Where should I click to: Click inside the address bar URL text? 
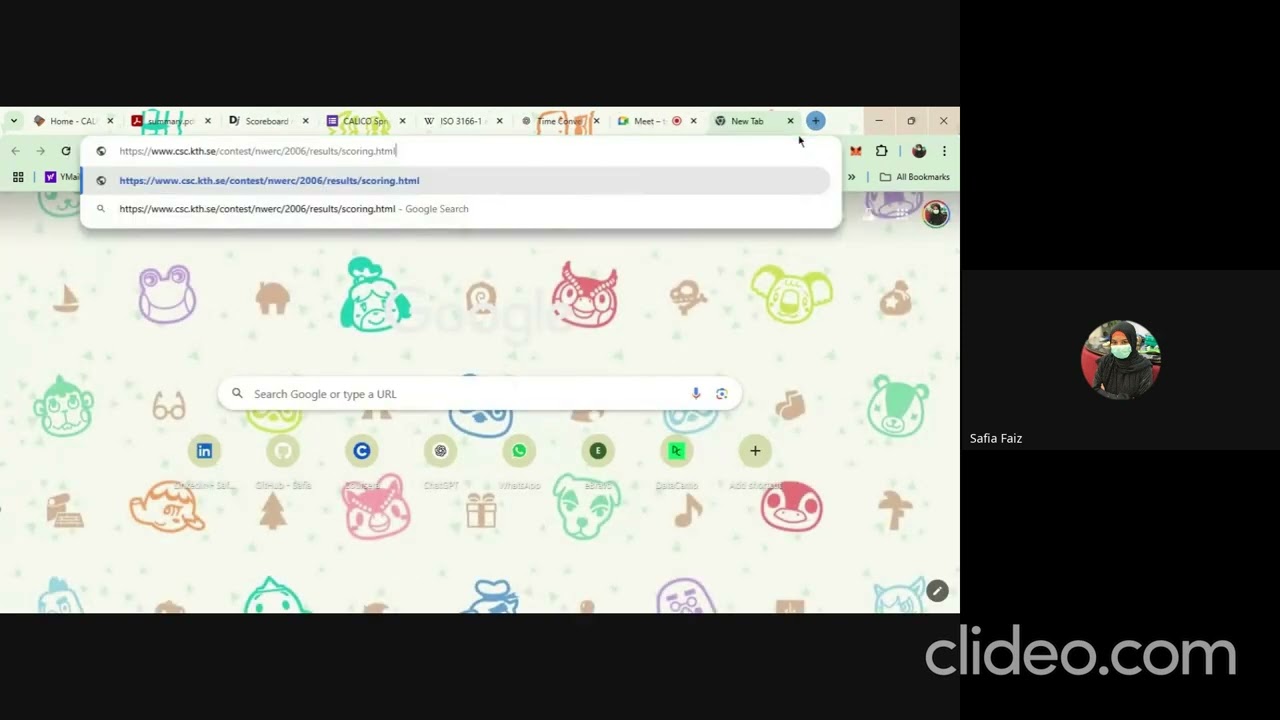pos(258,151)
